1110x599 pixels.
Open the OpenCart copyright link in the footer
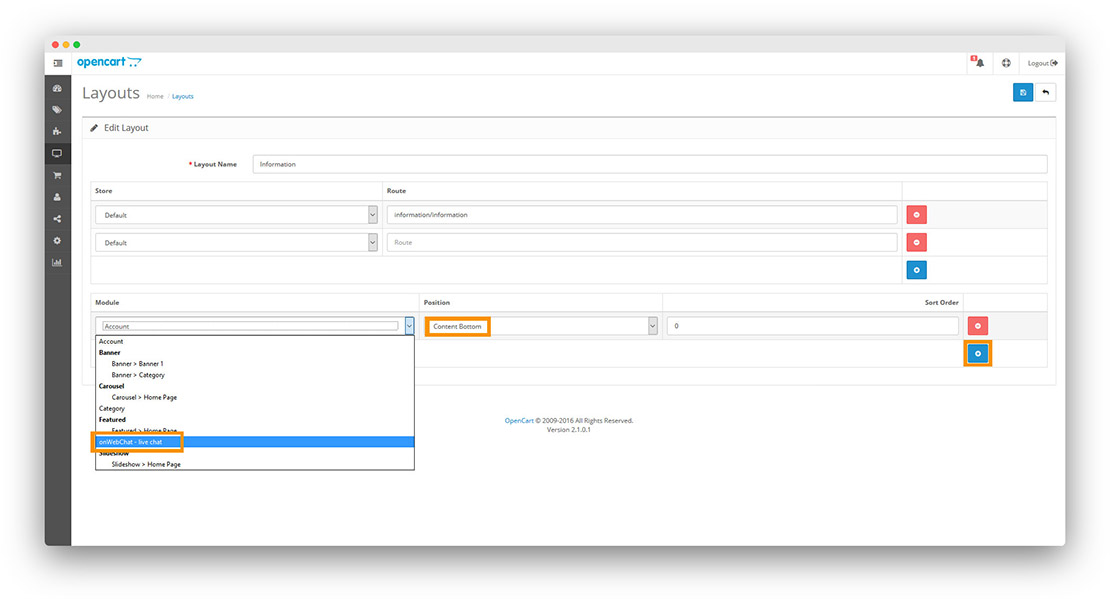coord(520,420)
